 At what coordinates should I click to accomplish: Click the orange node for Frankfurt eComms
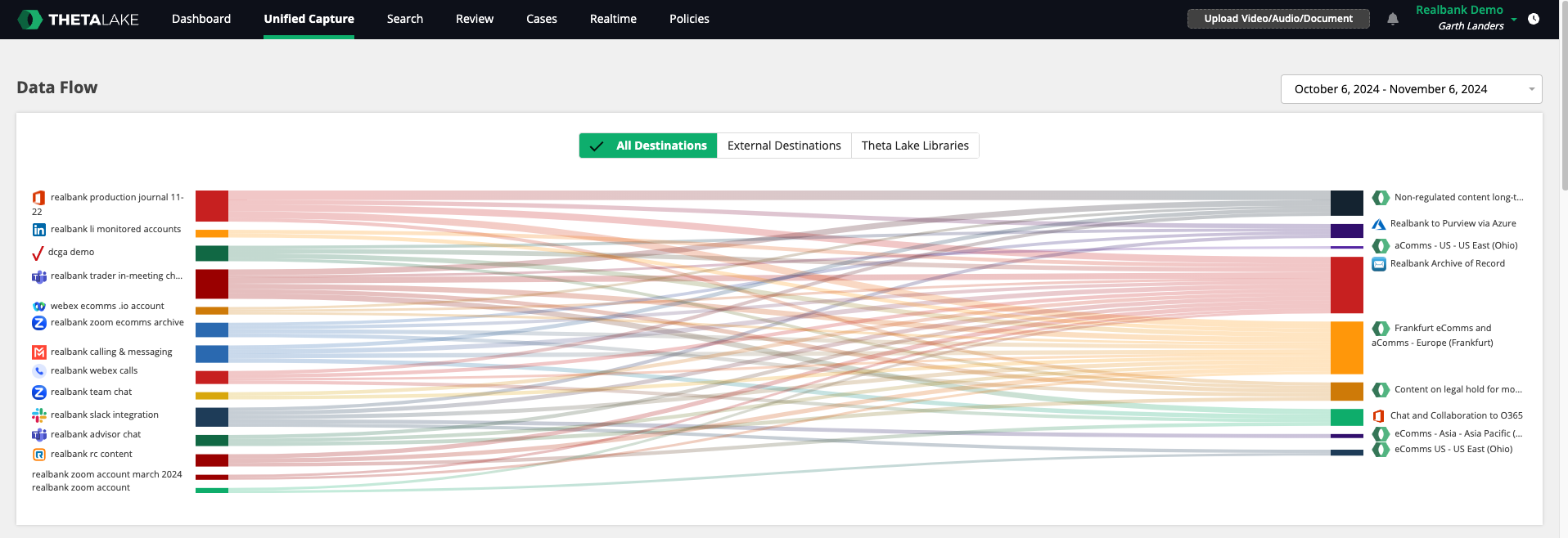1346,347
